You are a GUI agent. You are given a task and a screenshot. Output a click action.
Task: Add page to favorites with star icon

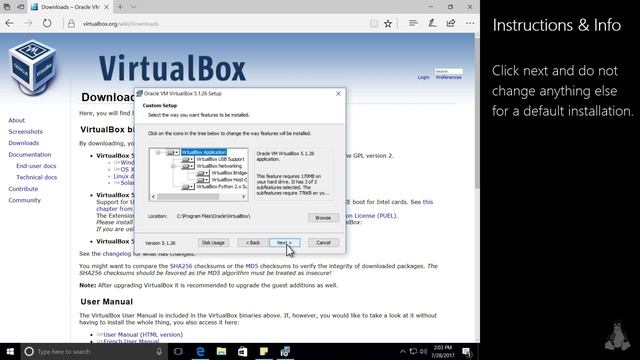[x=388, y=24]
